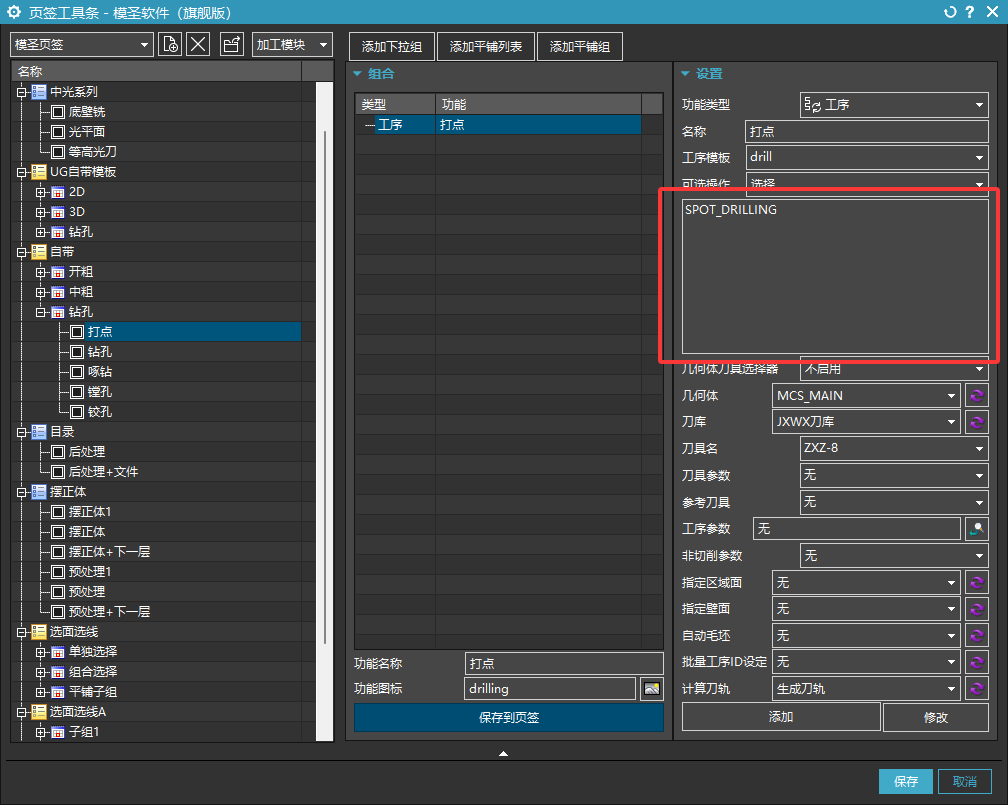
Task: Click refresh icon next to JXWX刀库
Action: pyautogui.click(x=976, y=422)
